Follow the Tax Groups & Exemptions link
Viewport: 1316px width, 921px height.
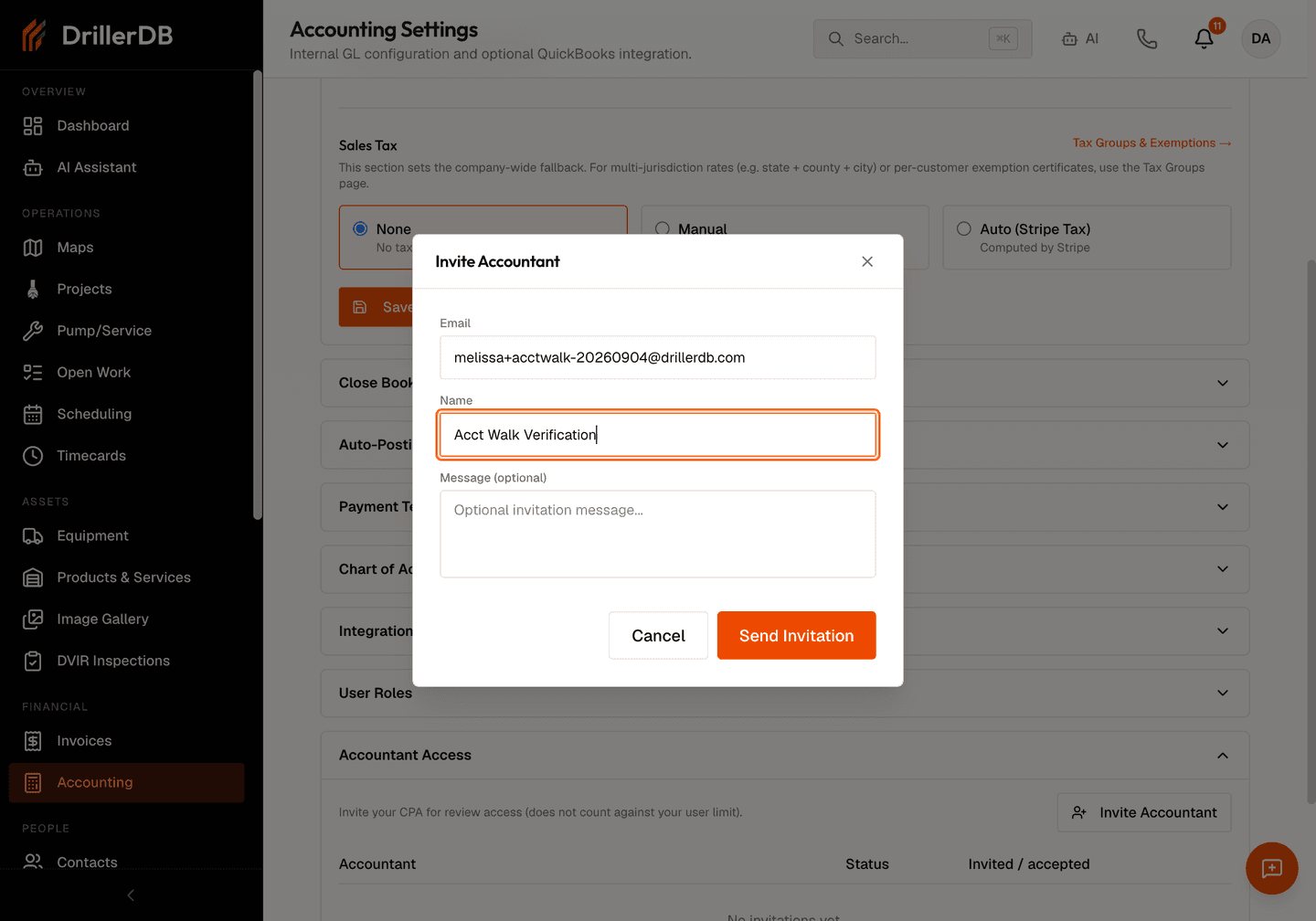pyautogui.click(x=1151, y=143)
